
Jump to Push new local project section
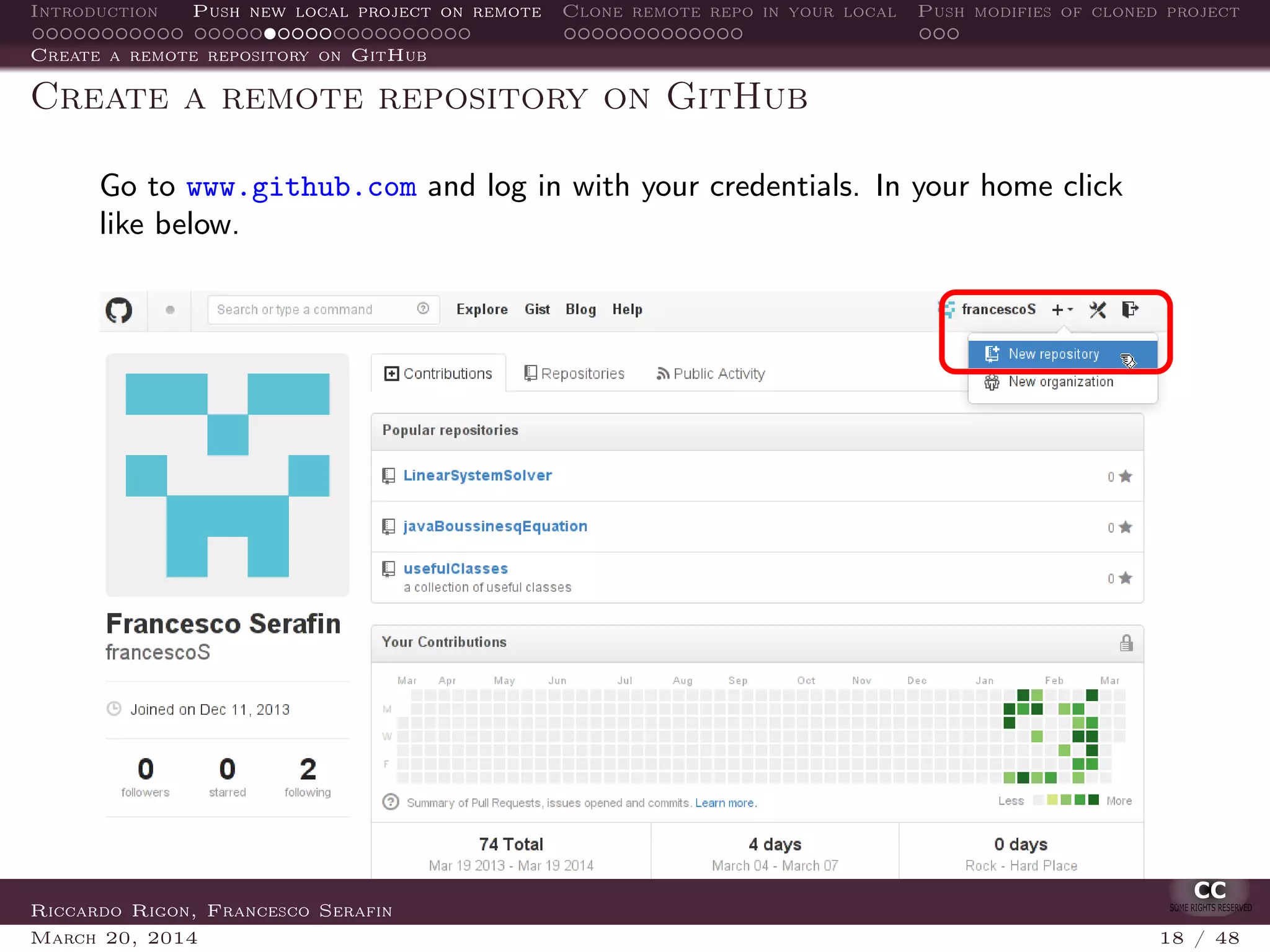[x=367, y=12]
